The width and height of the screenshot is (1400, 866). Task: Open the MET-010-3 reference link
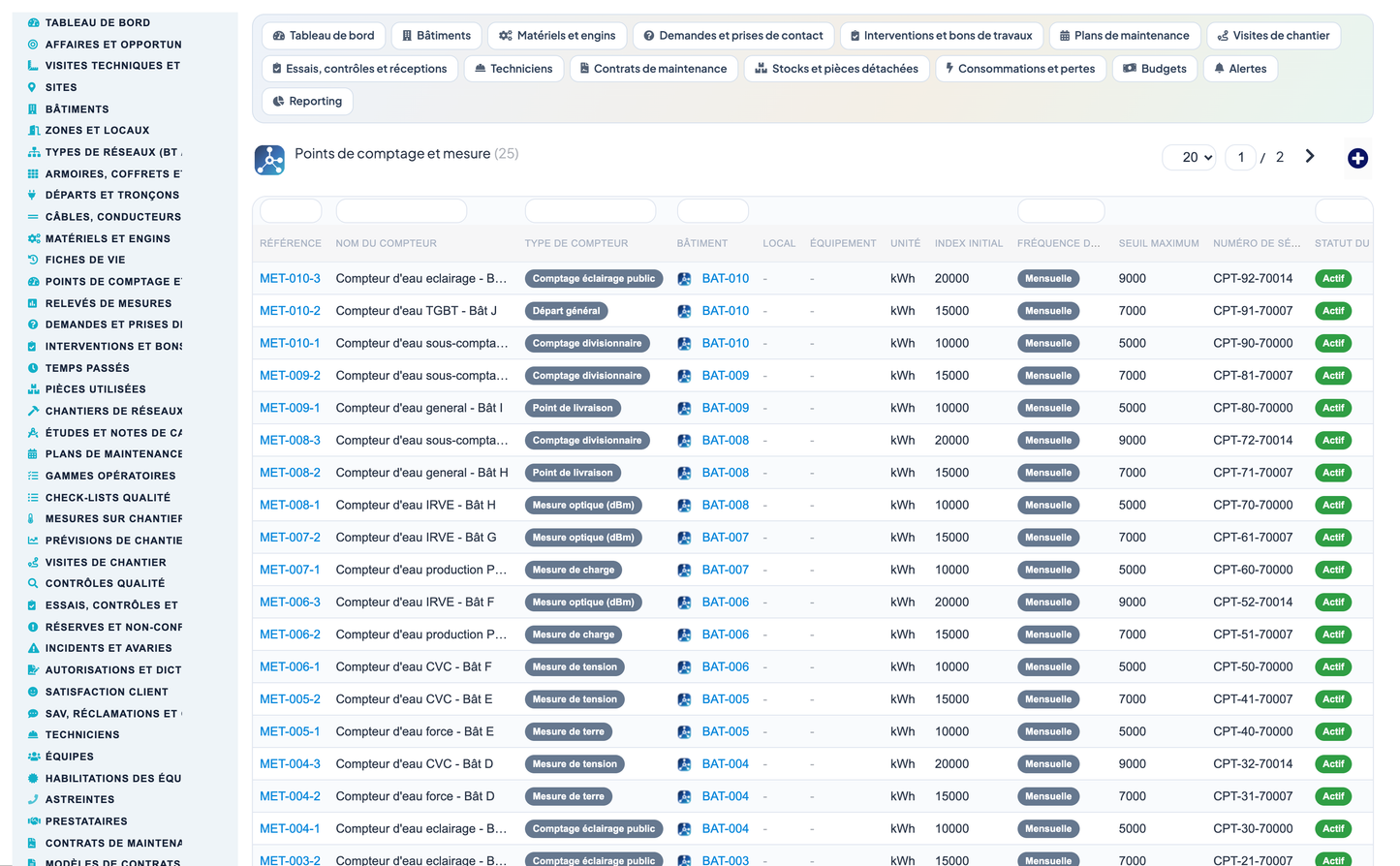pos(290,278)
